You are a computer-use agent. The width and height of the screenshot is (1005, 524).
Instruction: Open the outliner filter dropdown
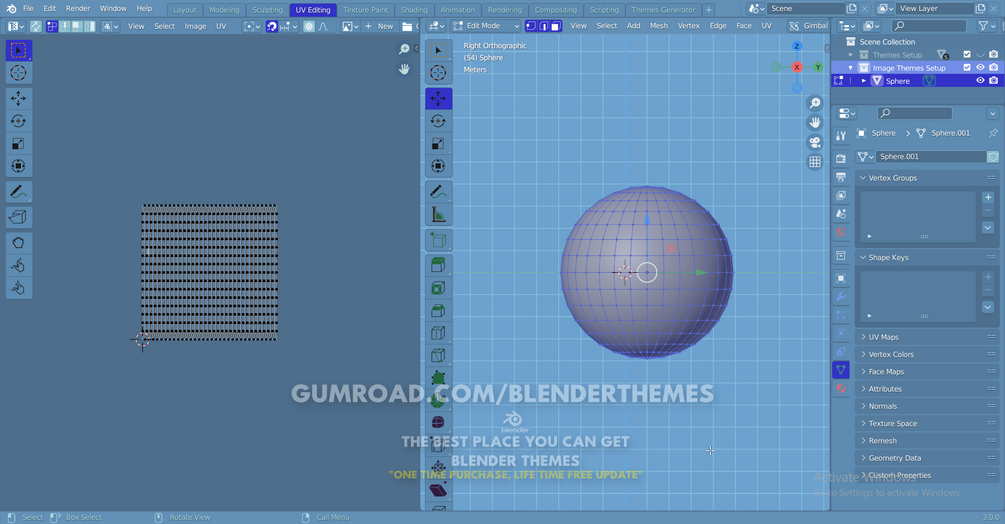(x=986, y=26)
